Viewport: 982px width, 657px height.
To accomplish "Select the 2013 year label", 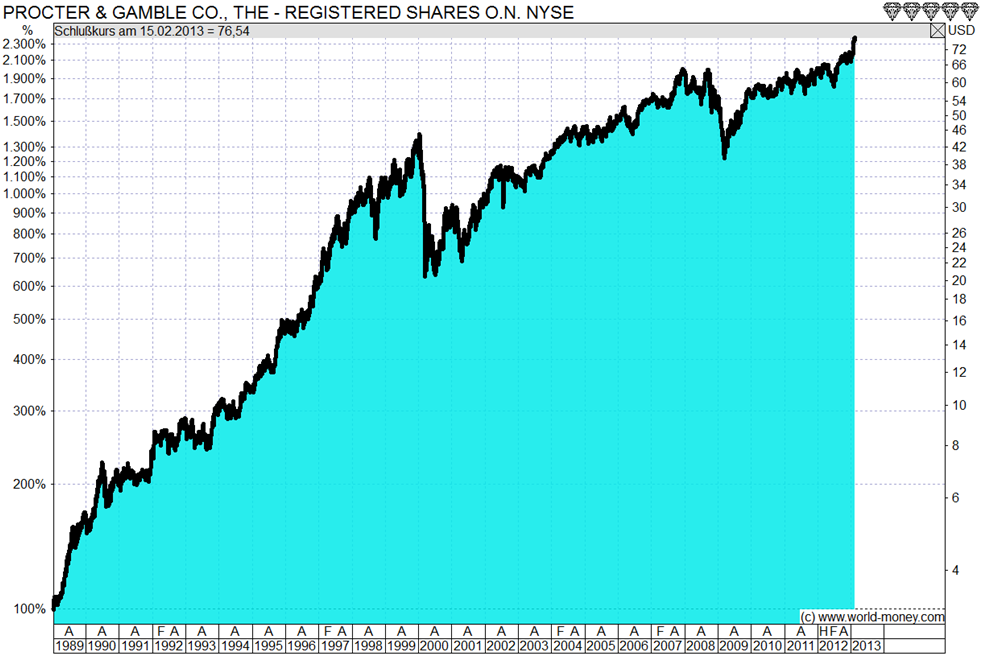I will pos(867,646).
